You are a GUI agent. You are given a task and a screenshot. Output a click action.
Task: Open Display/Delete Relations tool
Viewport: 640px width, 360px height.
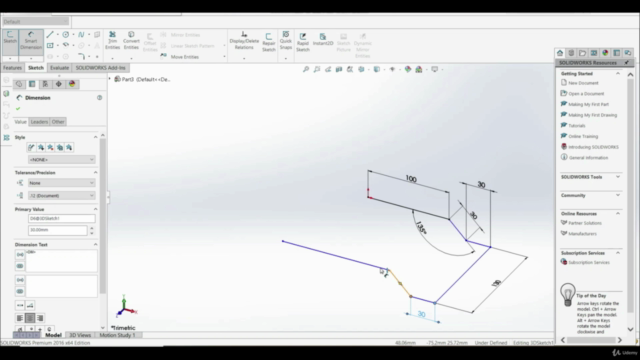(244, 40)
